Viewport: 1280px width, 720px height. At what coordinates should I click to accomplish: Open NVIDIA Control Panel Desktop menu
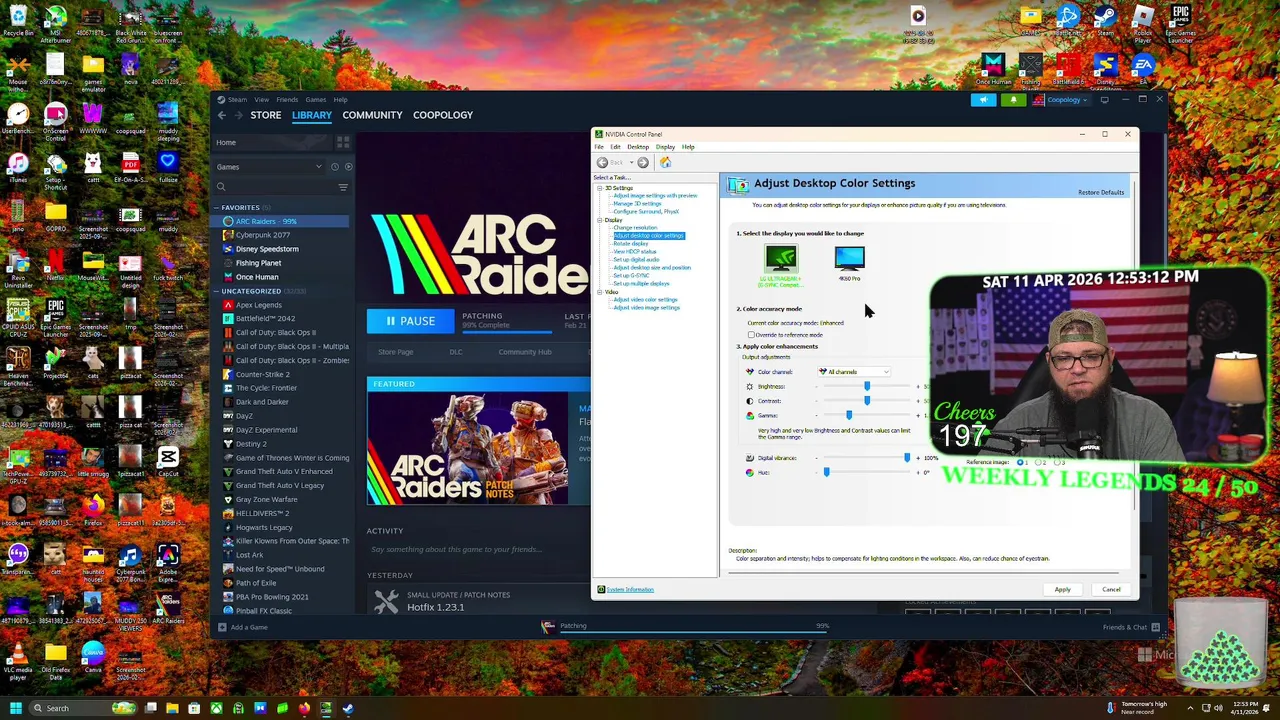638,147
